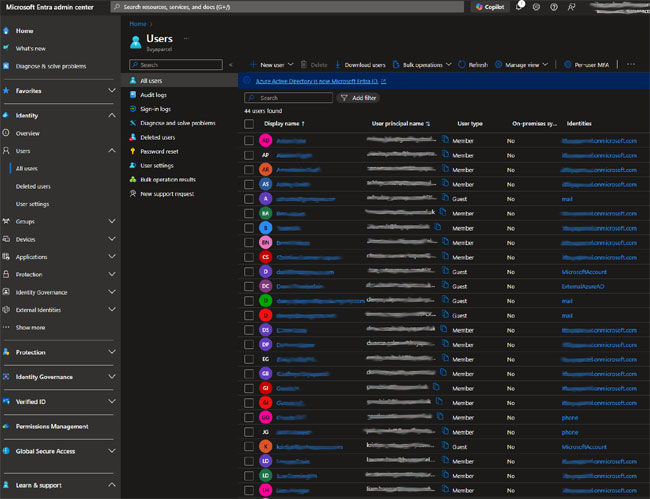Viewport: 650px width, 499px height.
Task: Open Permissions Management
Action: click(x=52, y=426)
